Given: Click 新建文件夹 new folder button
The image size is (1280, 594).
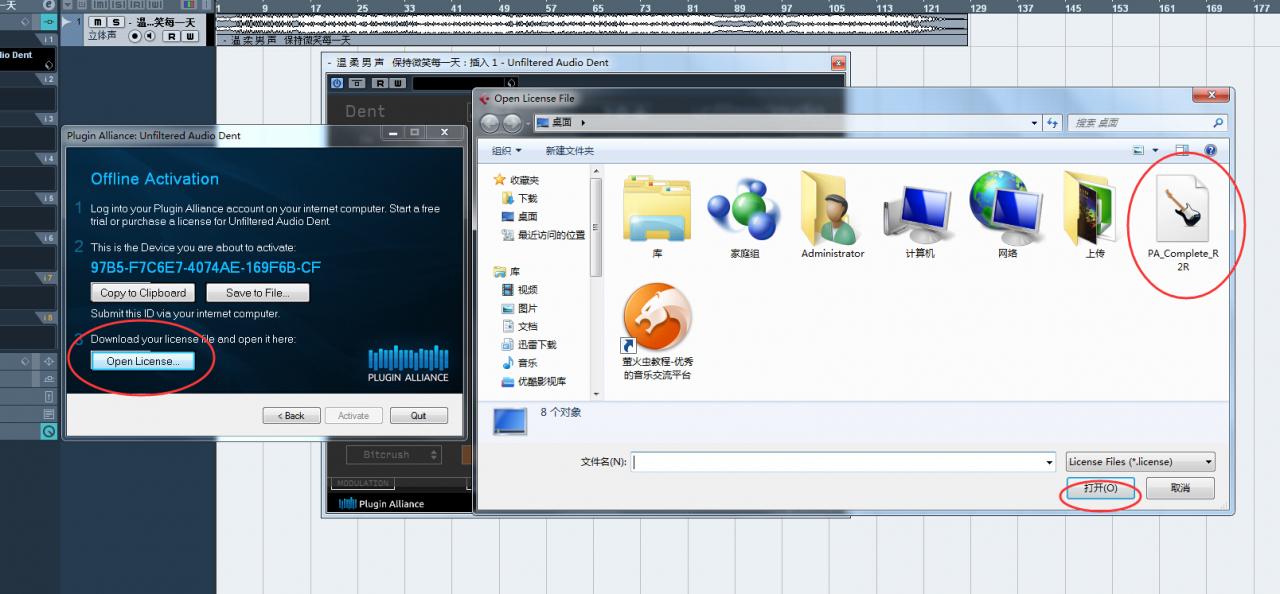Looking at the screenshot, I should click(x=569, y=150).
